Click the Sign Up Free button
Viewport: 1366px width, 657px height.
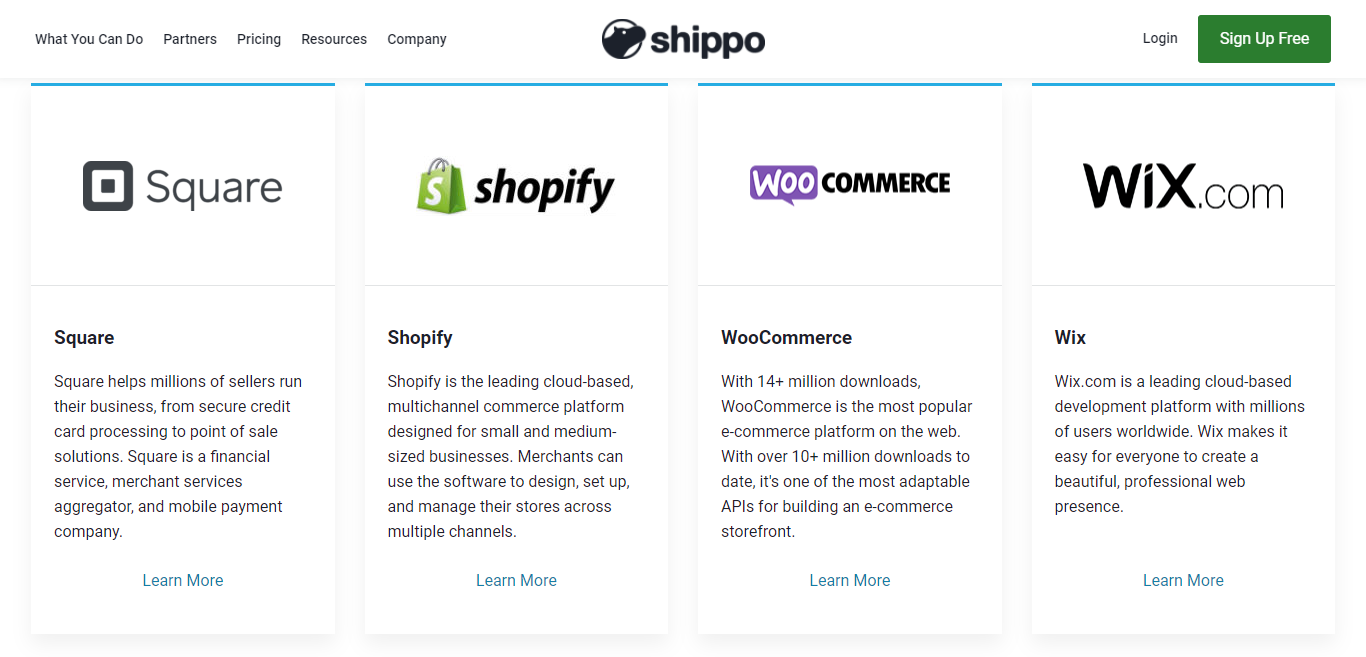pos(1264,39)
